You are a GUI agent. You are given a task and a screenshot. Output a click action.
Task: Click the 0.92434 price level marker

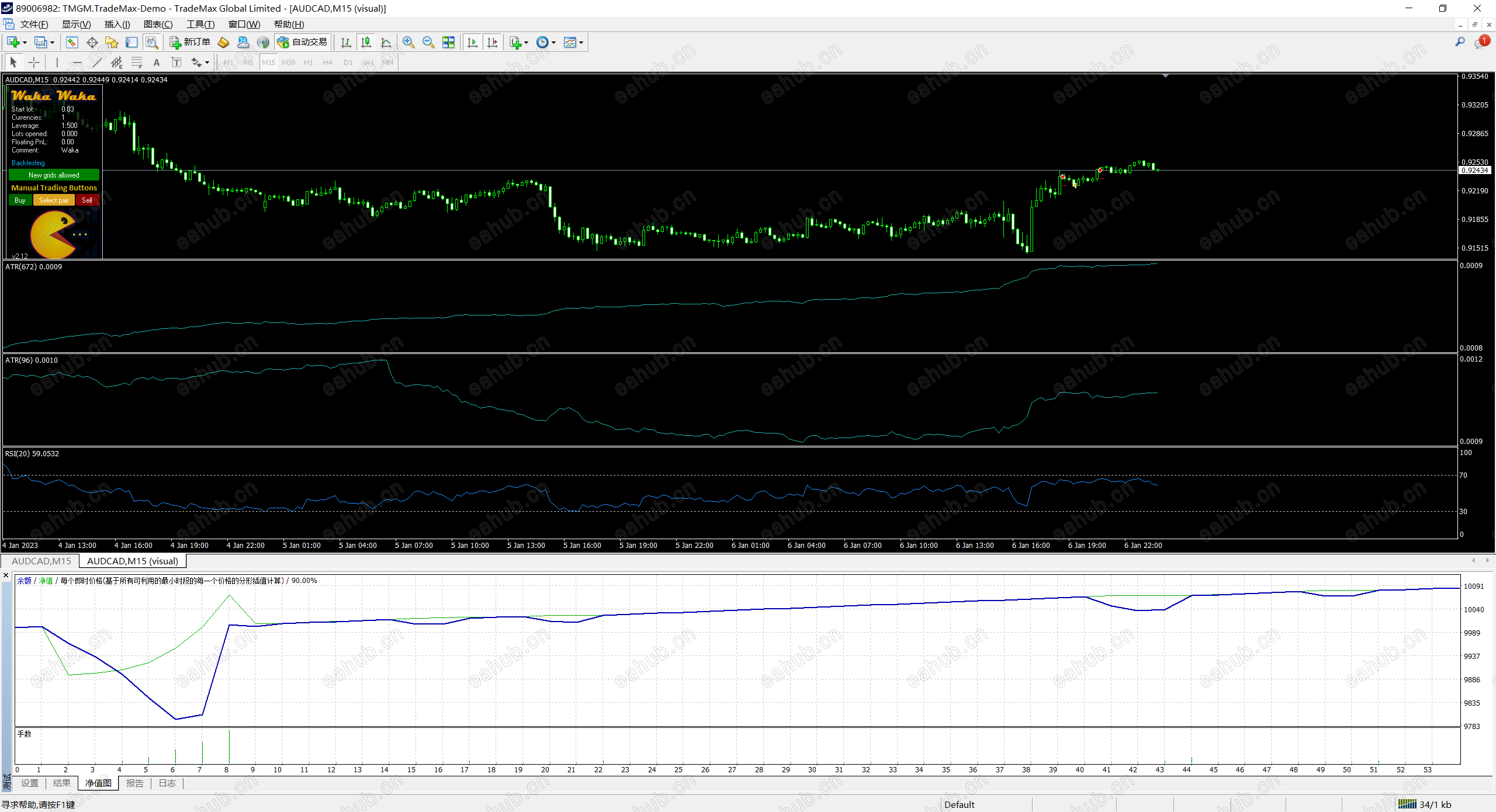(1474, 171)
